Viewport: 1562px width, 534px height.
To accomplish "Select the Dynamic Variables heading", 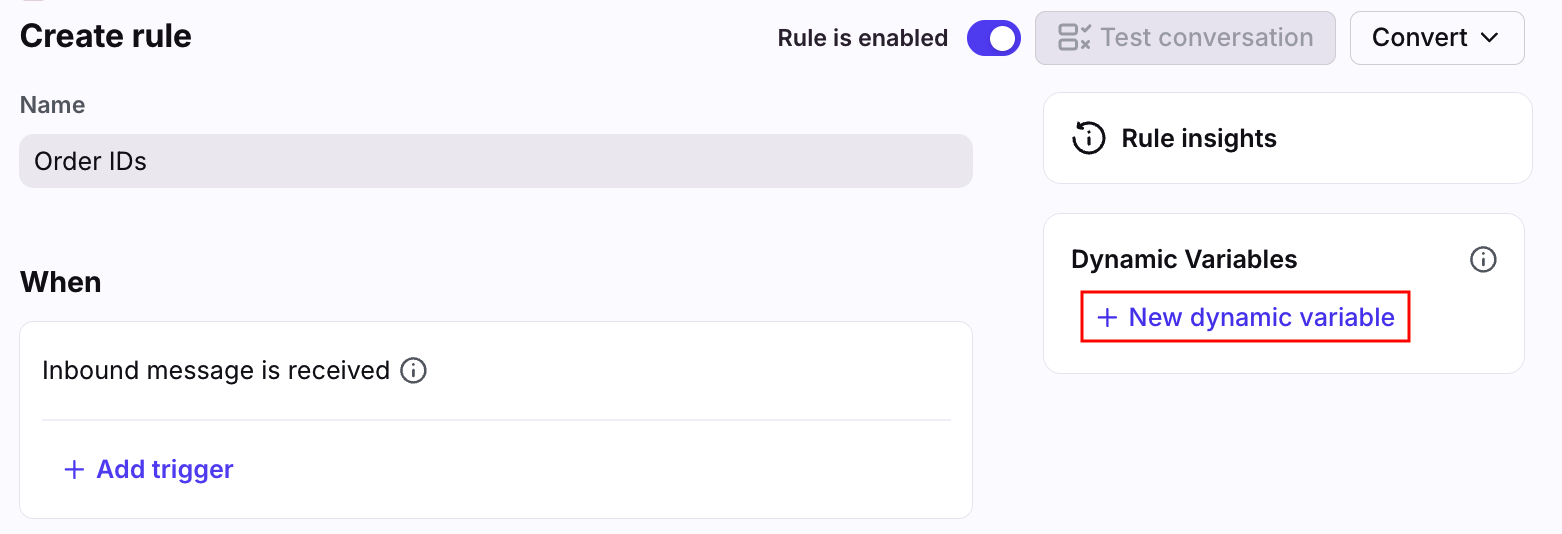I will point(1184,260).
